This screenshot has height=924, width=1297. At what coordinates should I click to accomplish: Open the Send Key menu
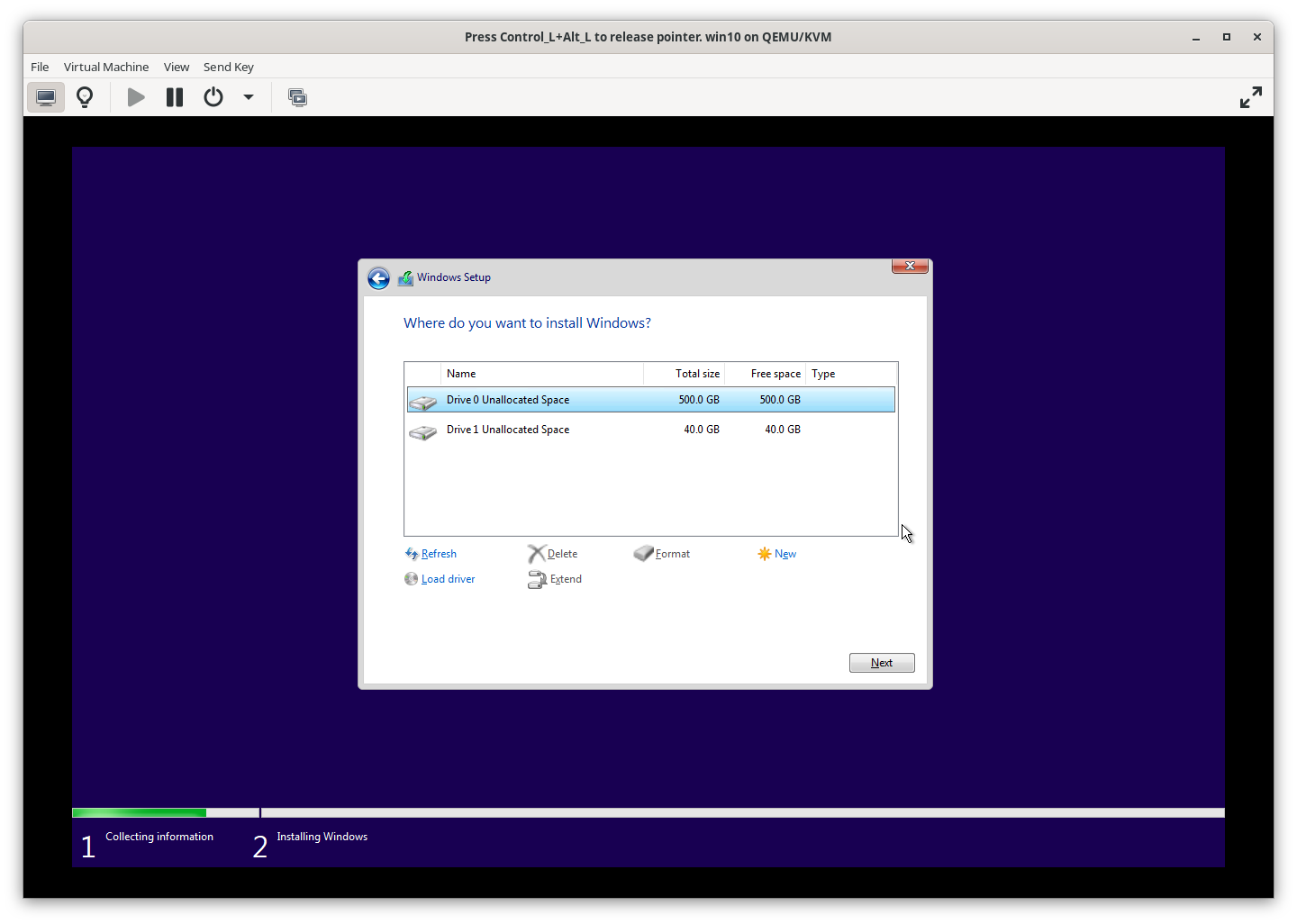click(x=229, y=67)
